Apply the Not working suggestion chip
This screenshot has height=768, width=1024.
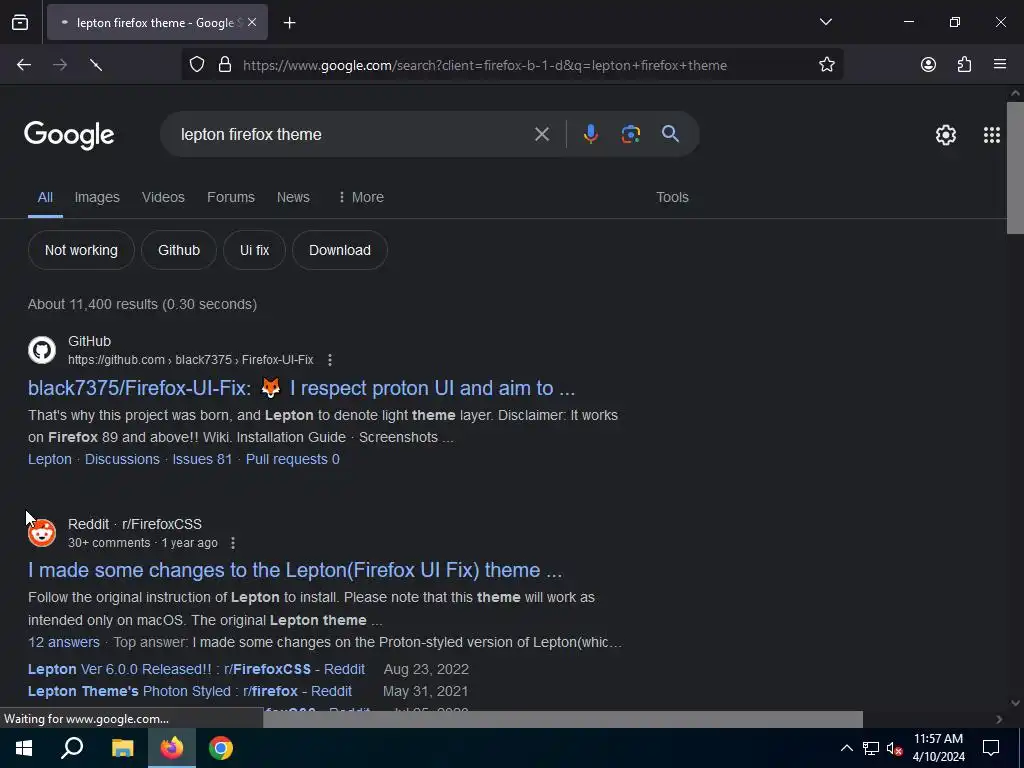click(x=81, y=250)
